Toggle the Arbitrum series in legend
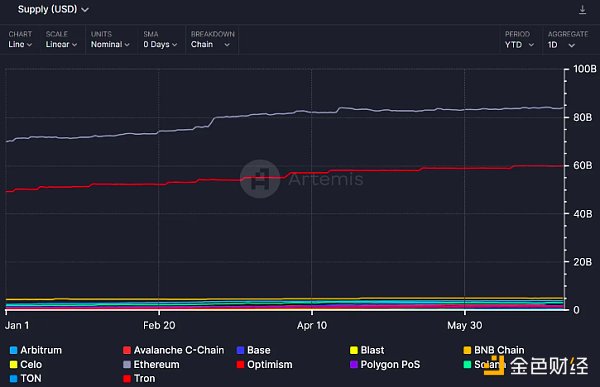 click(36, 350)
